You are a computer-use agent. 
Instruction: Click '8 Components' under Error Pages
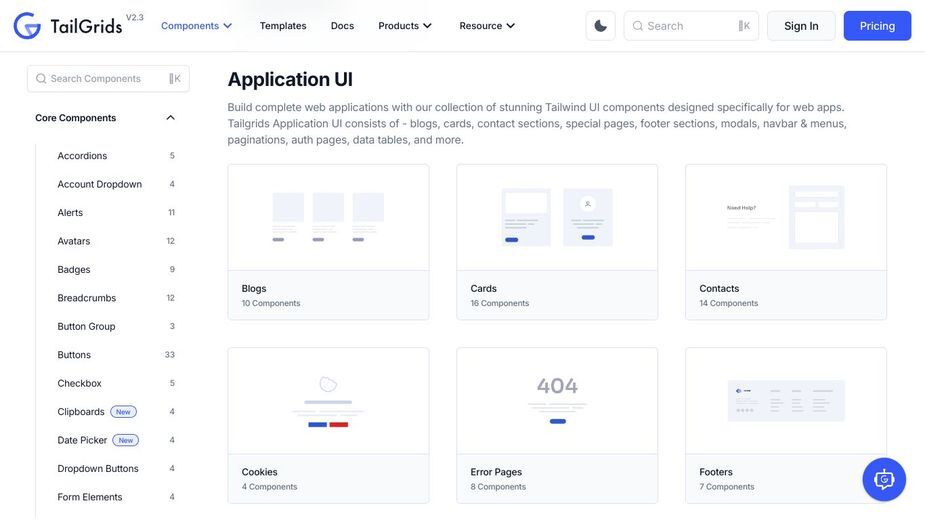[x=498, y=487]
